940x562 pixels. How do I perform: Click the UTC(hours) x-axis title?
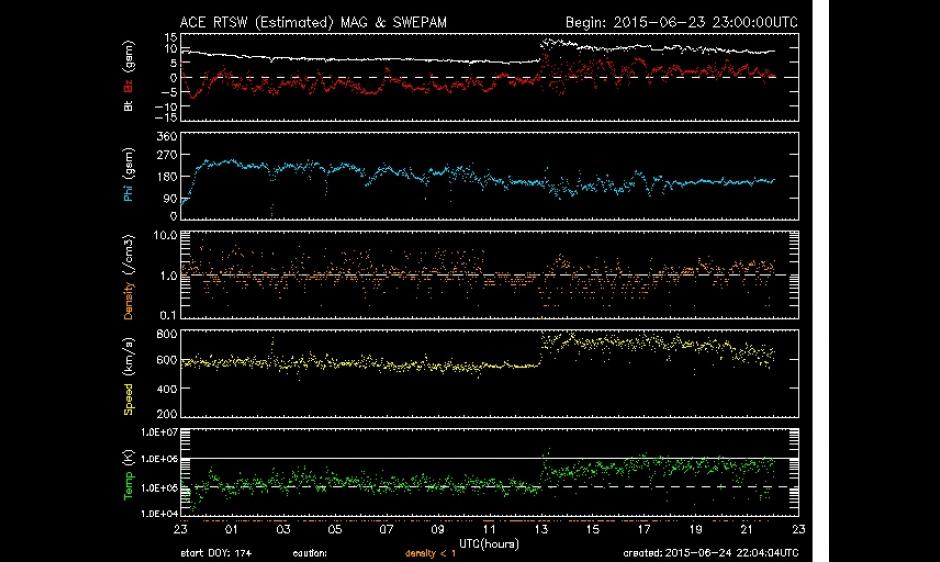487,541
